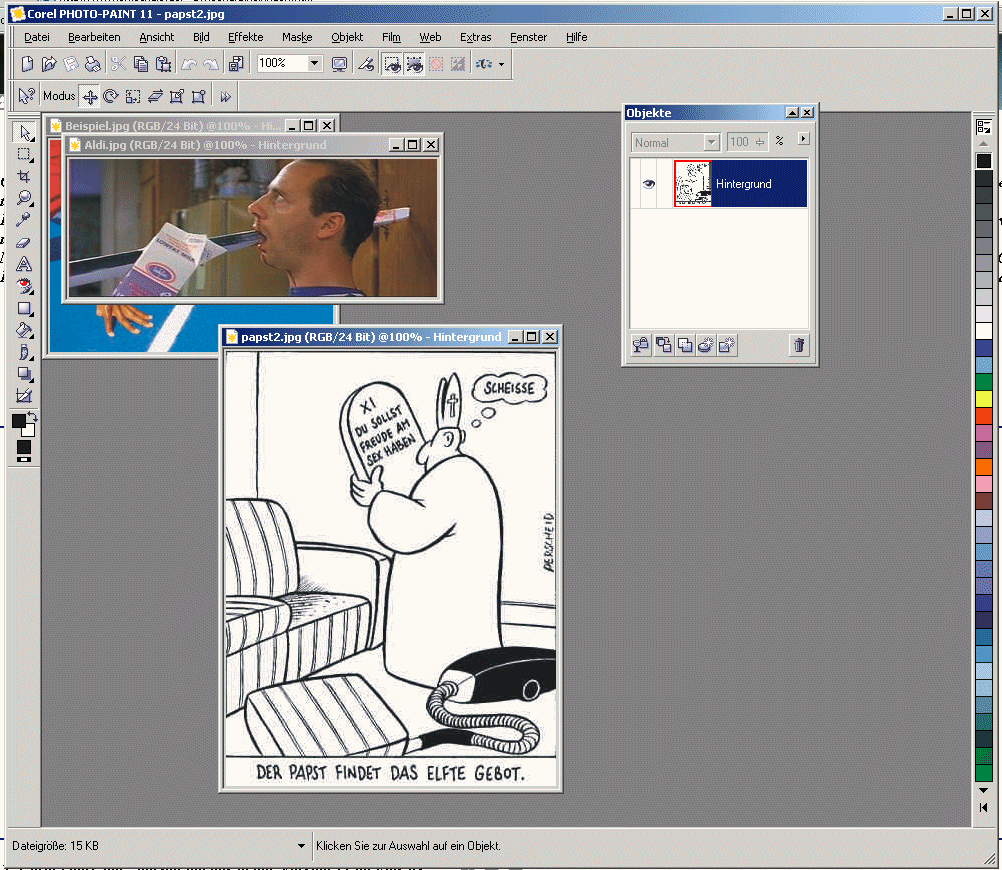This screenshot has width=1002, height=870.
Task: Open the Objekt menu
Action: pyautogui.click(x=347, y=37)
